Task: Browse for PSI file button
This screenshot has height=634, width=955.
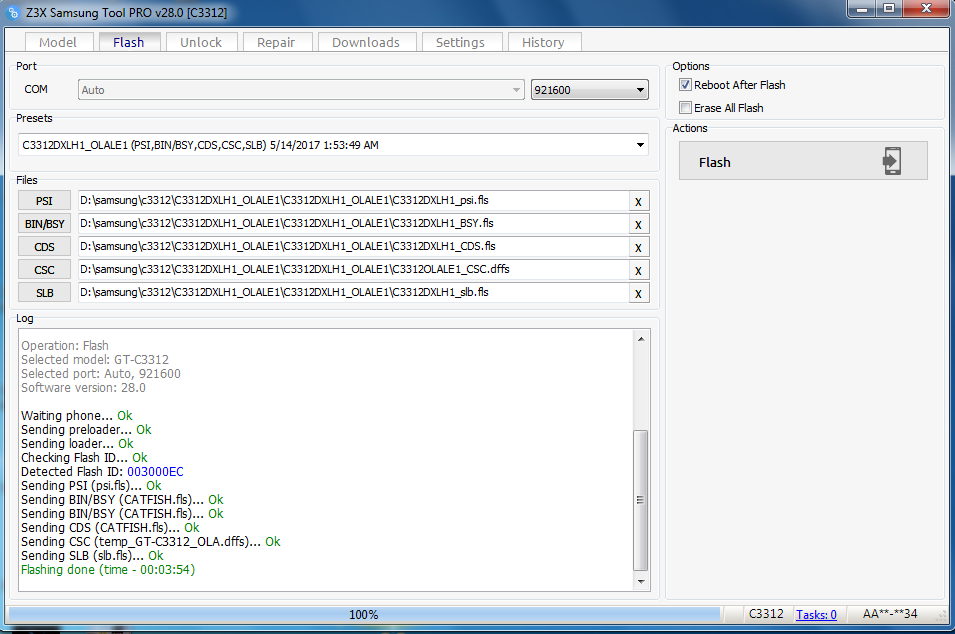Action: [x=44, y=201]
